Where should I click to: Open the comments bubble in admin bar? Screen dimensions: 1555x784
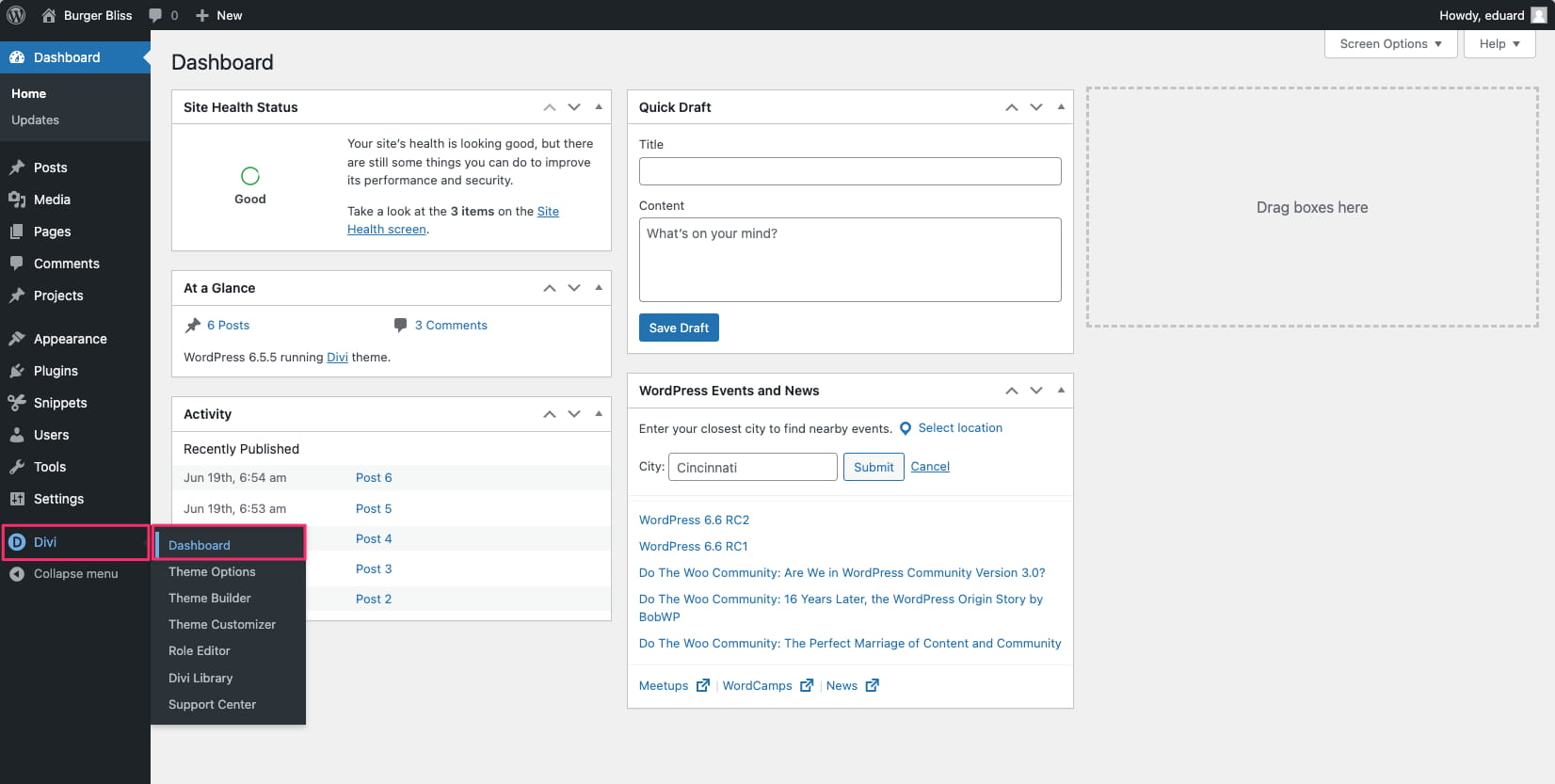point(156,15)
